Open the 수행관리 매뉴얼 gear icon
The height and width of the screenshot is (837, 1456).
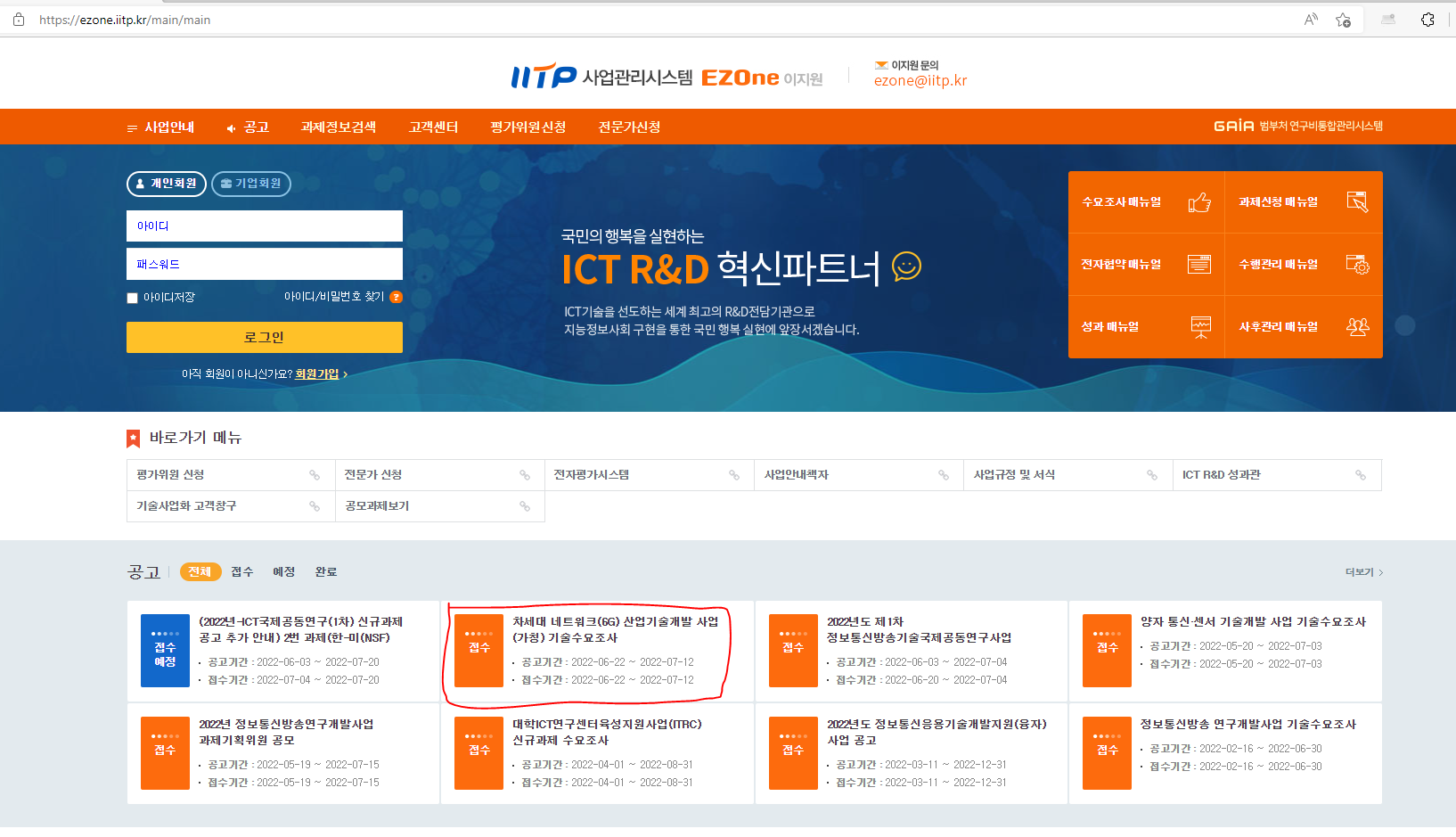click(x=1357, y=264)
